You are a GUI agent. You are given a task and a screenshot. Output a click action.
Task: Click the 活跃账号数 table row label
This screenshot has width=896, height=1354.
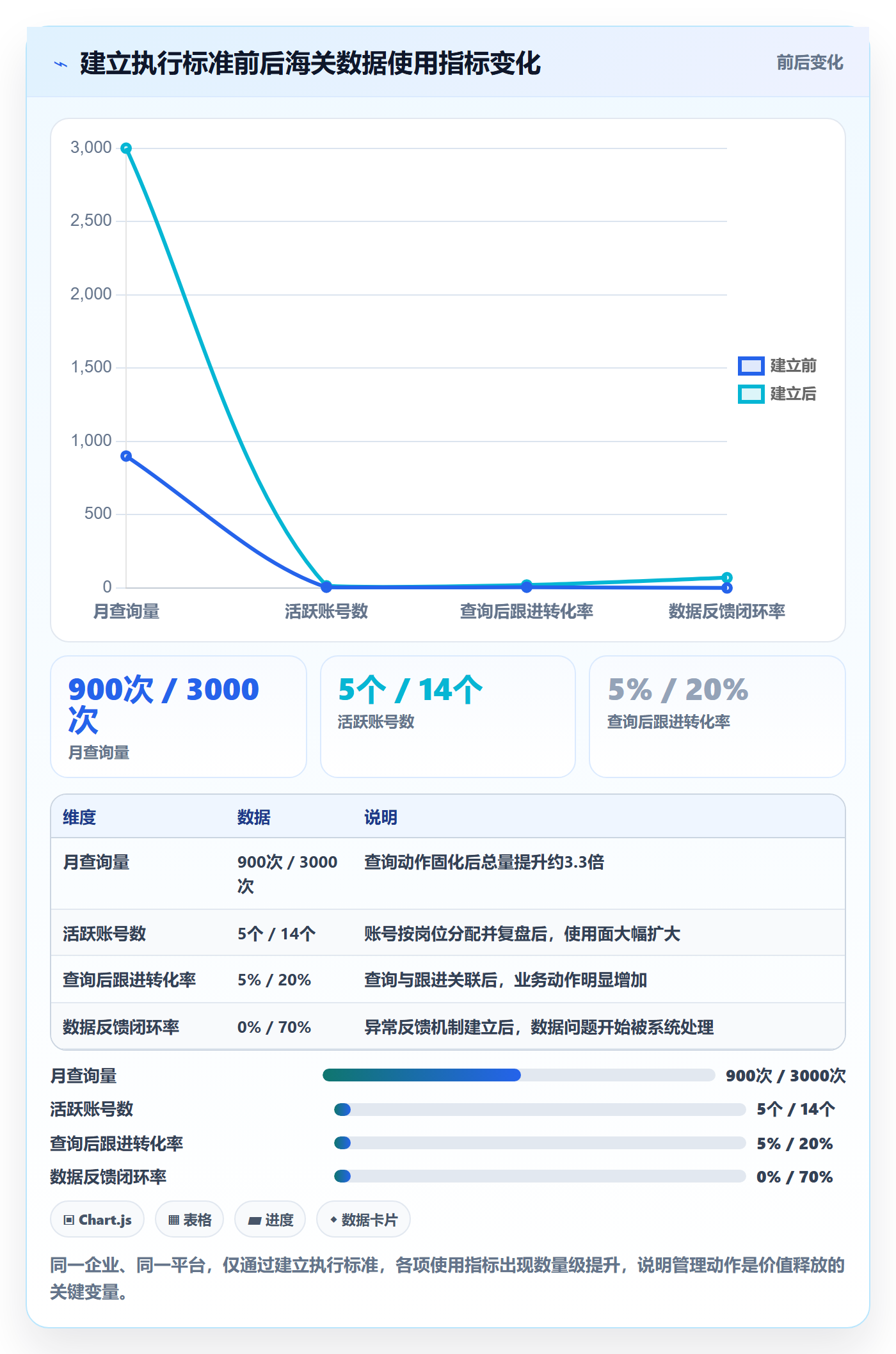104,934
